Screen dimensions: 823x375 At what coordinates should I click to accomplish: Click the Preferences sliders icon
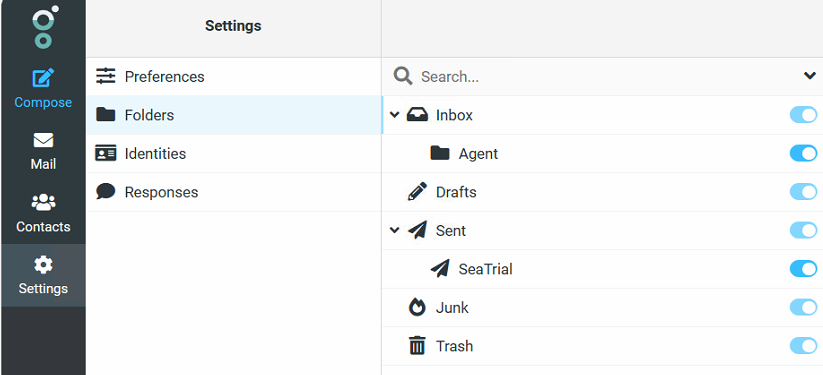pyautogui.click(x=105, y=76)
